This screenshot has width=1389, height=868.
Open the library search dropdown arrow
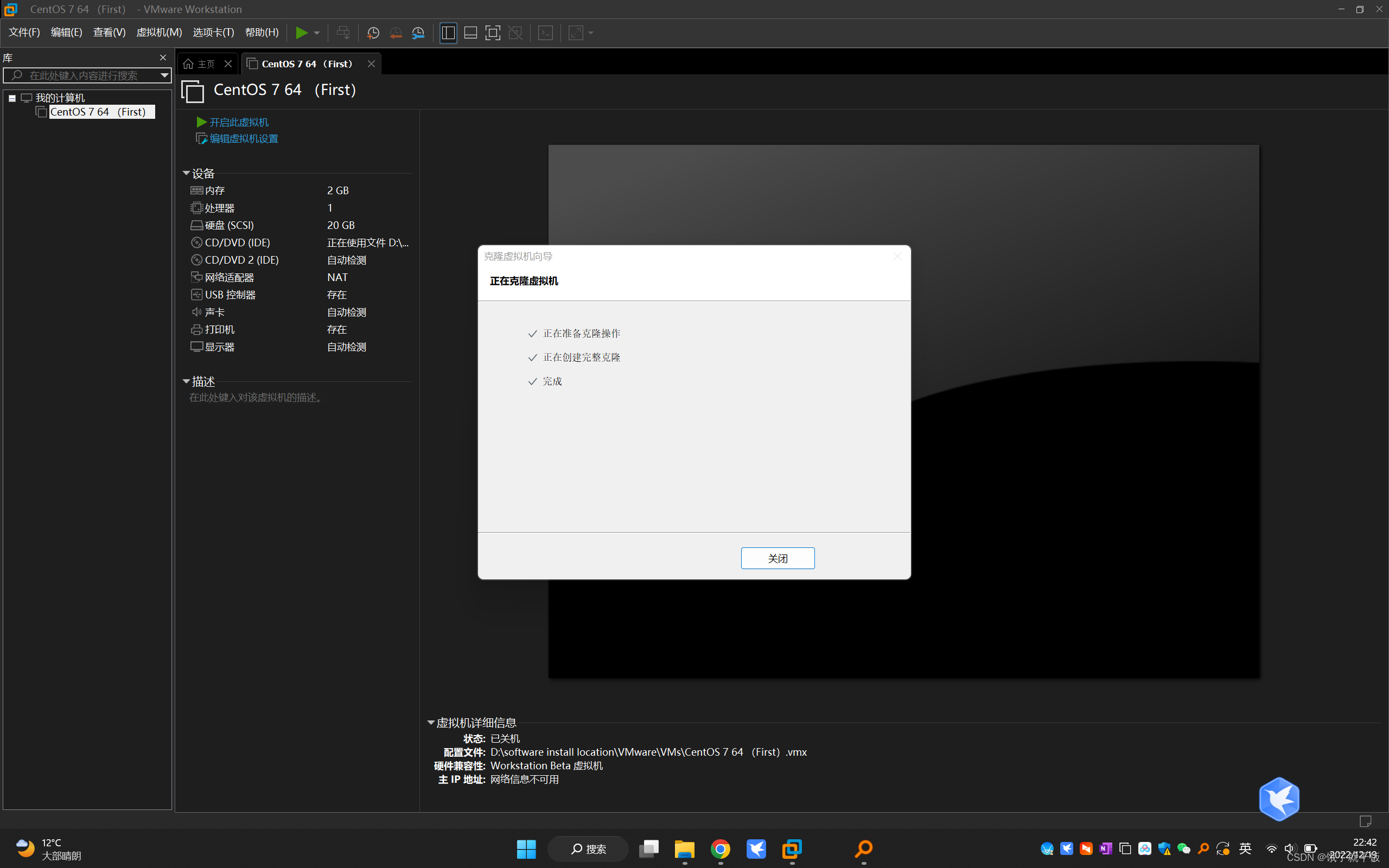click(x=164, y=75)
